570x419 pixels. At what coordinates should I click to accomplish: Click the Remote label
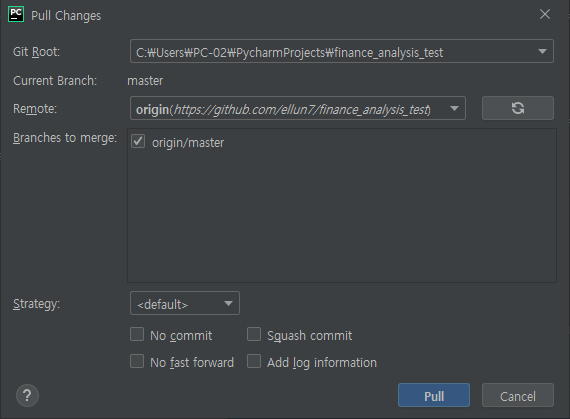[35, 109]
